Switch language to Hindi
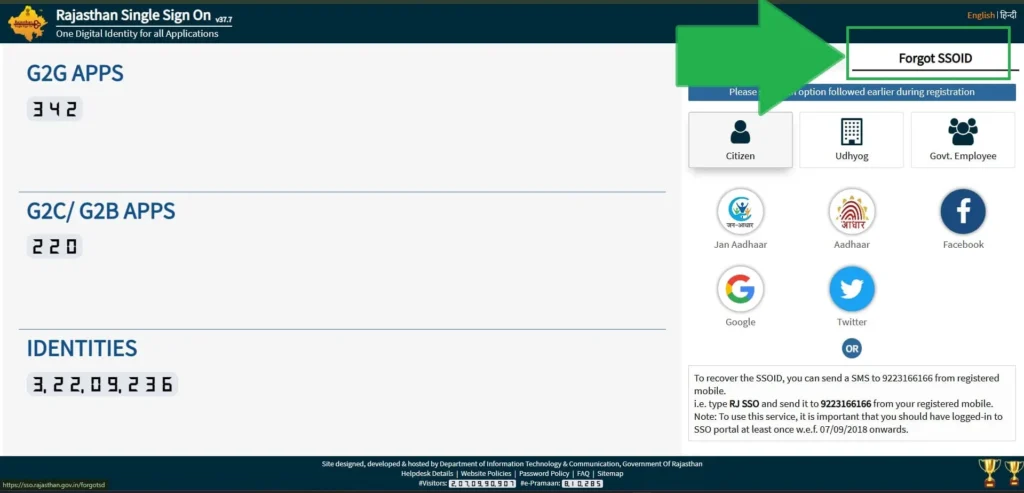 pos(1007,15)
